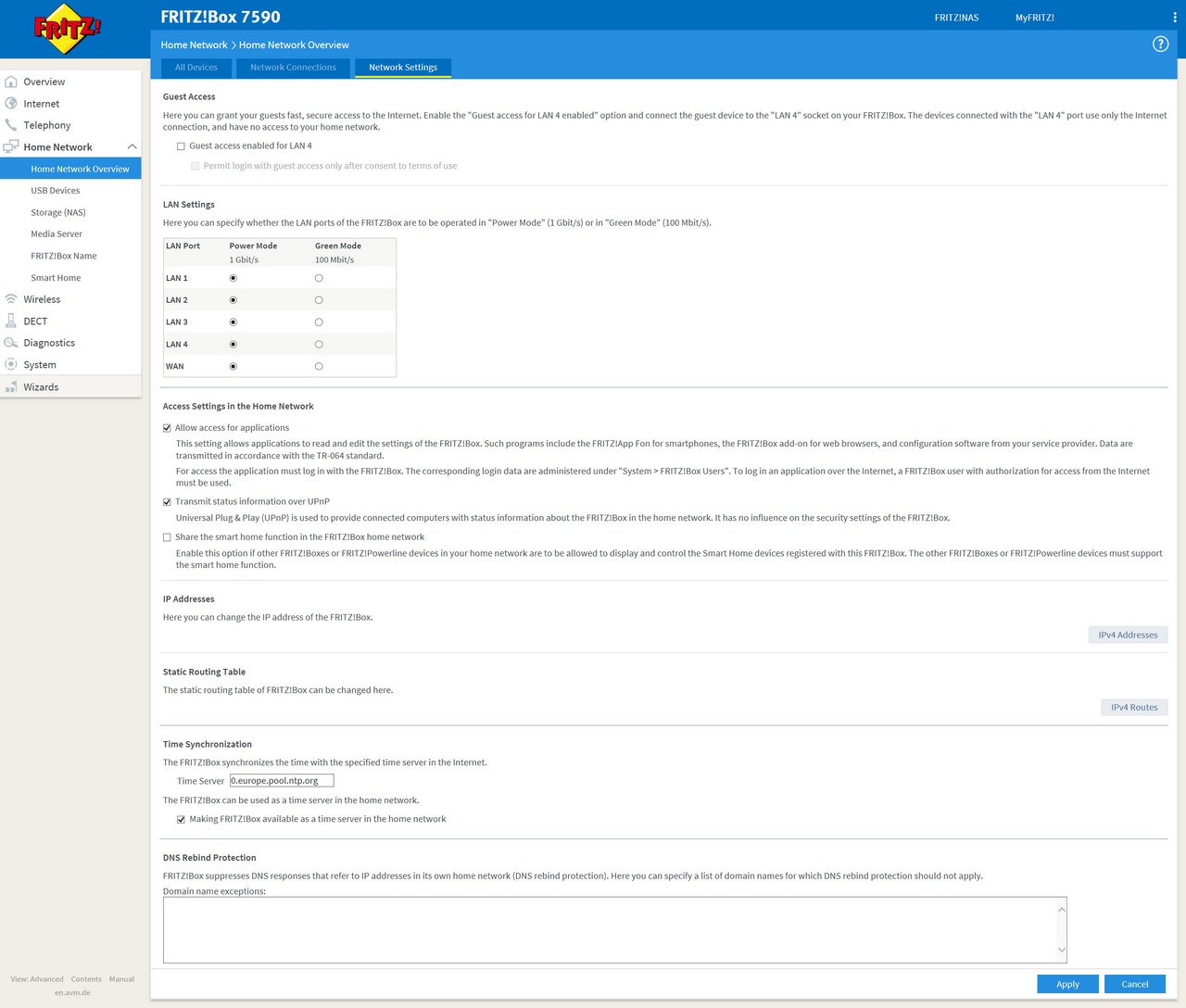Click the IPv4 Routes button
The image size is (1186, 1008).
(x=1134, y=707)
